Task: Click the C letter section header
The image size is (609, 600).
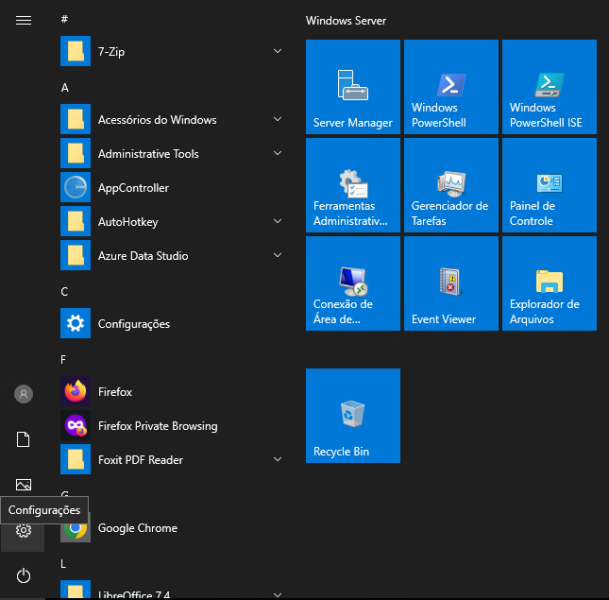Action: [x=64, y=292]
